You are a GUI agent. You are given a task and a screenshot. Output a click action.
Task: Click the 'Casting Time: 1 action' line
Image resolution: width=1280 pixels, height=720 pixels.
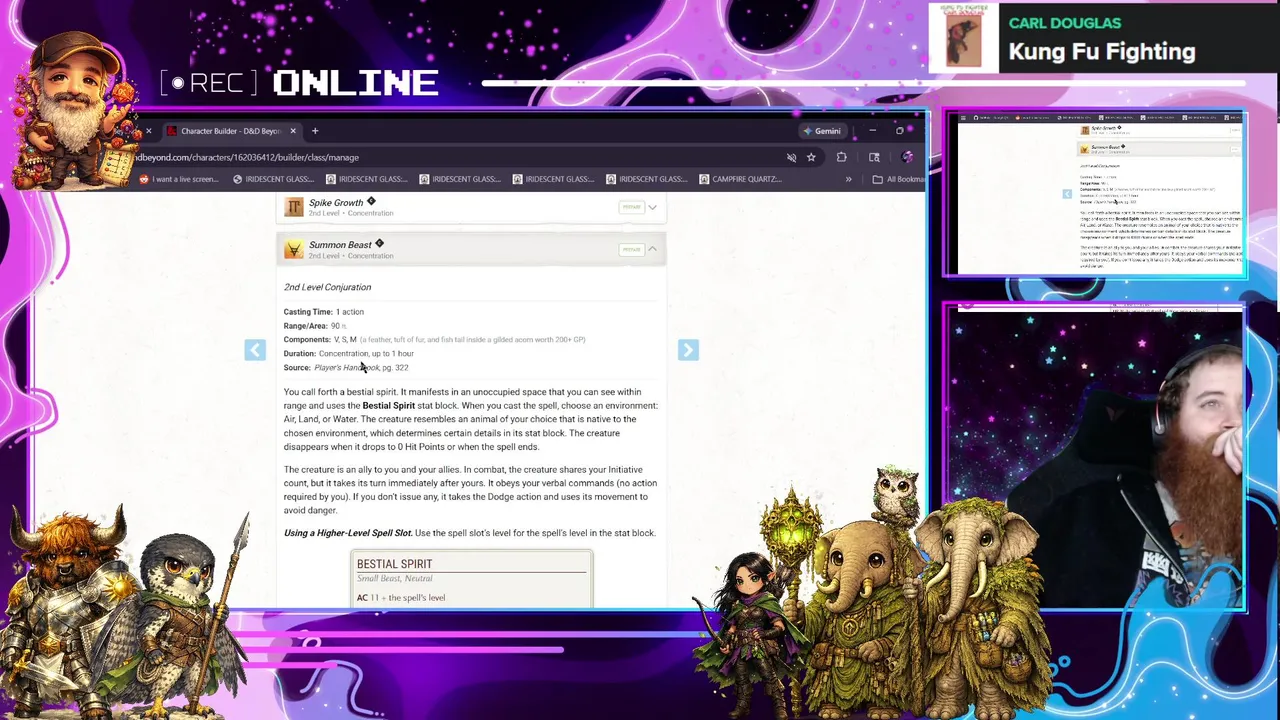tap(324, 312)
